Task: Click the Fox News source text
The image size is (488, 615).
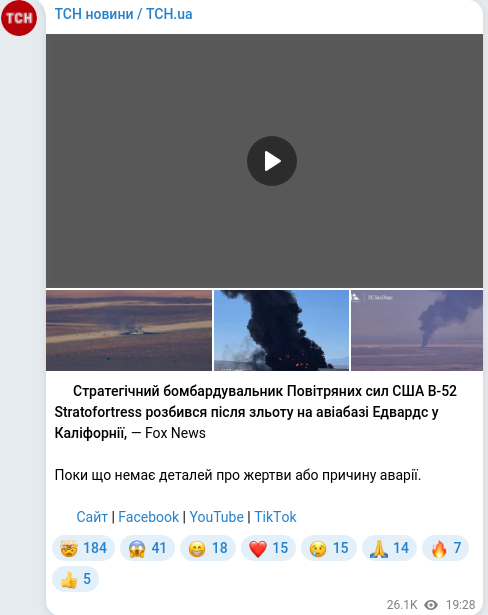Action: 175,433
